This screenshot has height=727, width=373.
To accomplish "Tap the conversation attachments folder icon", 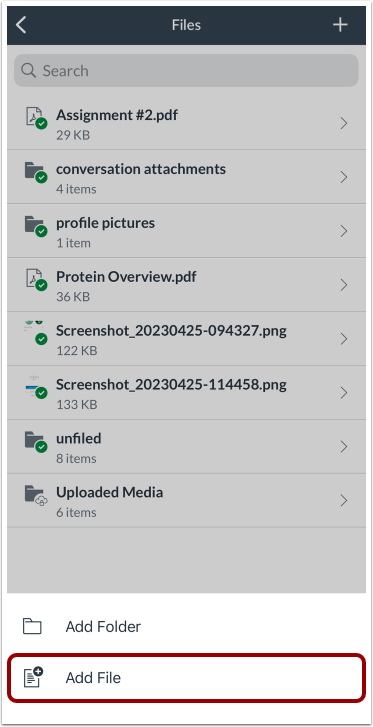I will tap(35, 172).
